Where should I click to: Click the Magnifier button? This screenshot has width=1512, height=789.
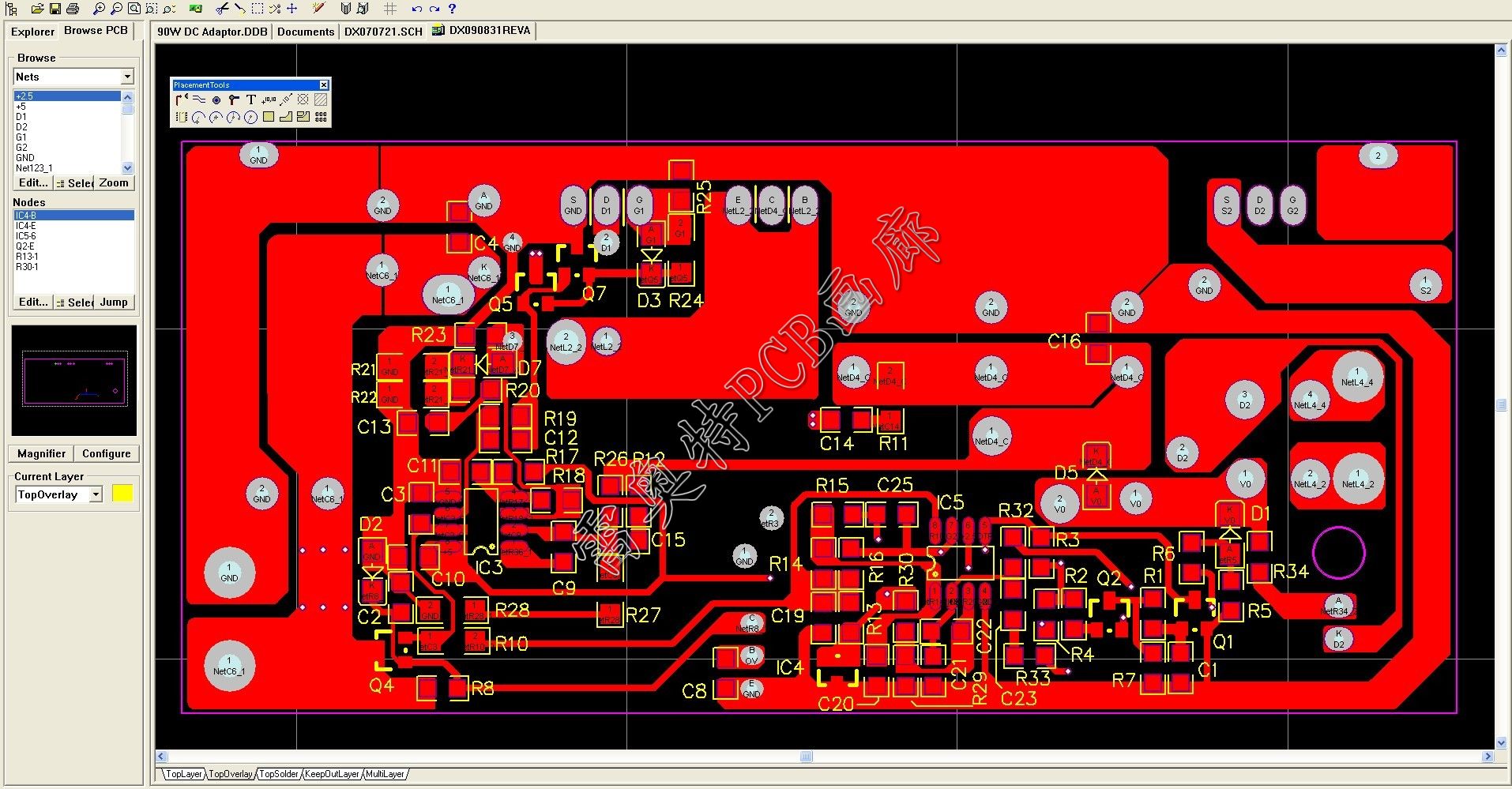tap(41, 453)
